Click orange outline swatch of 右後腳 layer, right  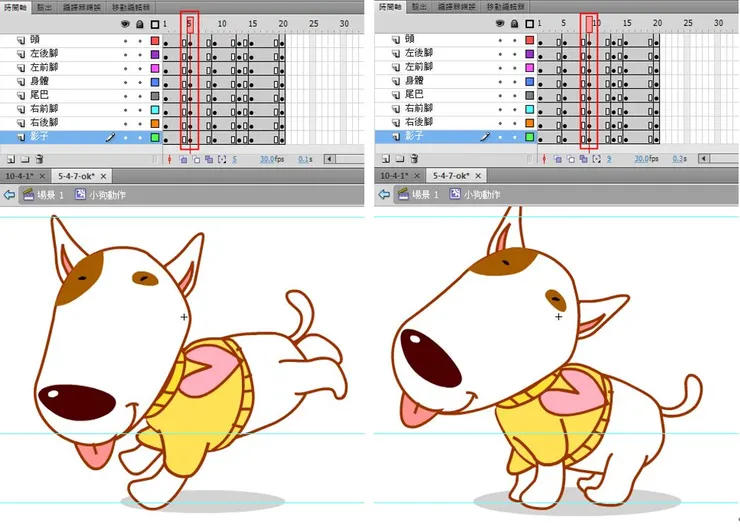tap(530, 123)
